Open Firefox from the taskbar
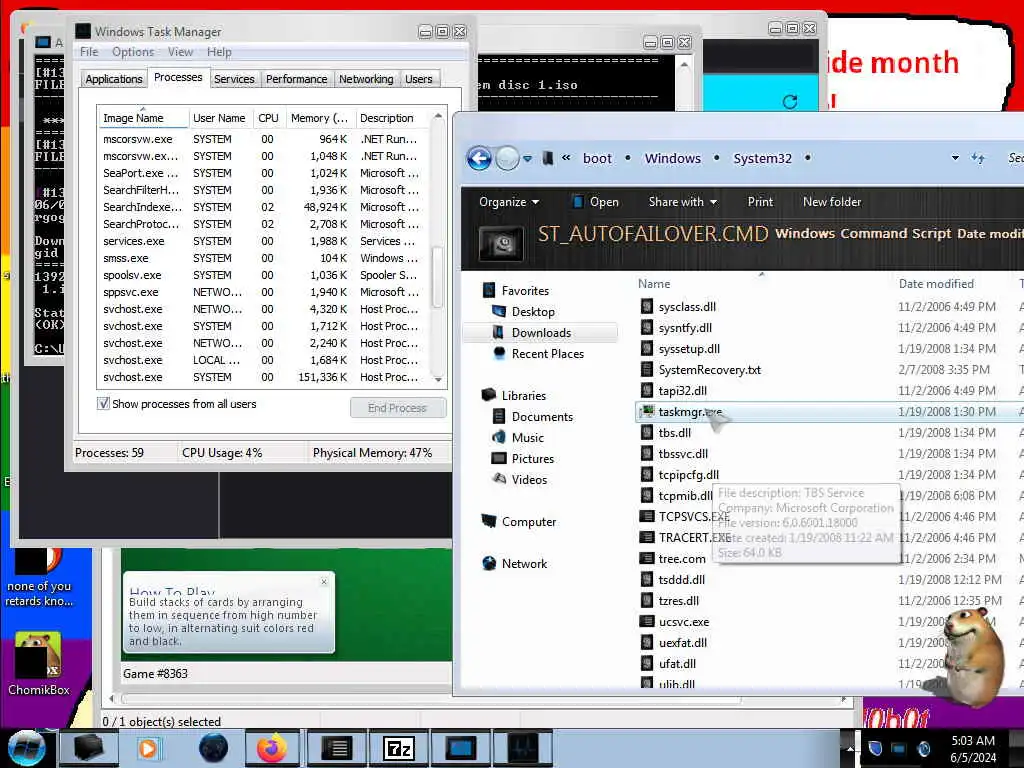This screenshot has height=768, width=1024. (x=271, y=748)
